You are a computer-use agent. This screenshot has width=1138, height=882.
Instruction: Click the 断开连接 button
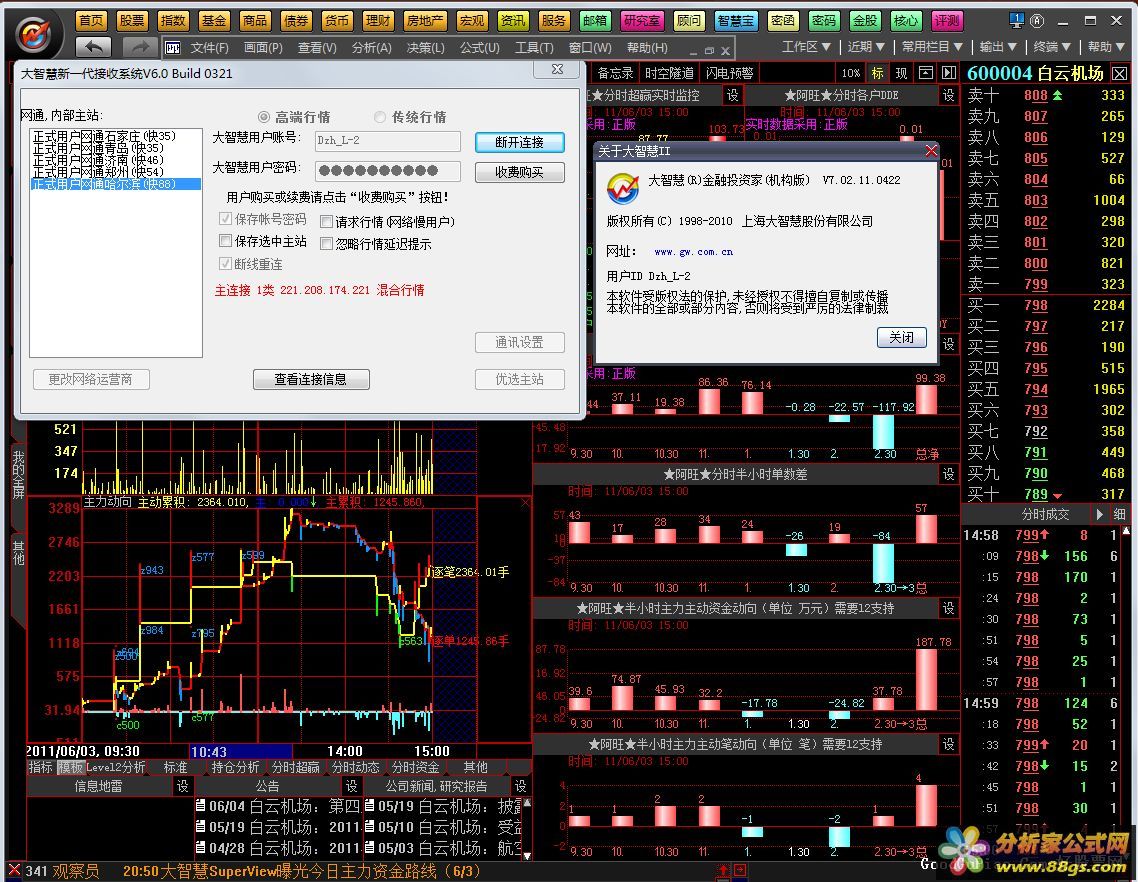pos(520,142)
